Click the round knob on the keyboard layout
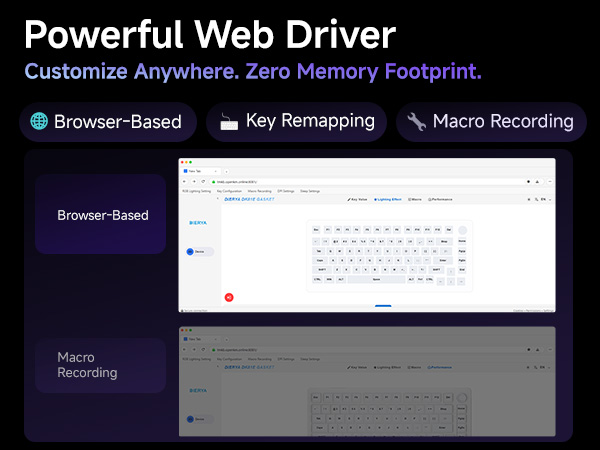The height and width of the screenshot is (450, 600). [x=462, y=230]
